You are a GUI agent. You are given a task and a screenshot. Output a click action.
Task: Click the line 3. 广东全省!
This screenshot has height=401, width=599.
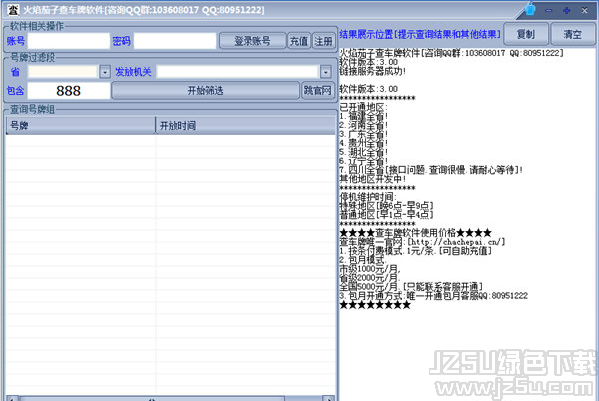[364, 134]
